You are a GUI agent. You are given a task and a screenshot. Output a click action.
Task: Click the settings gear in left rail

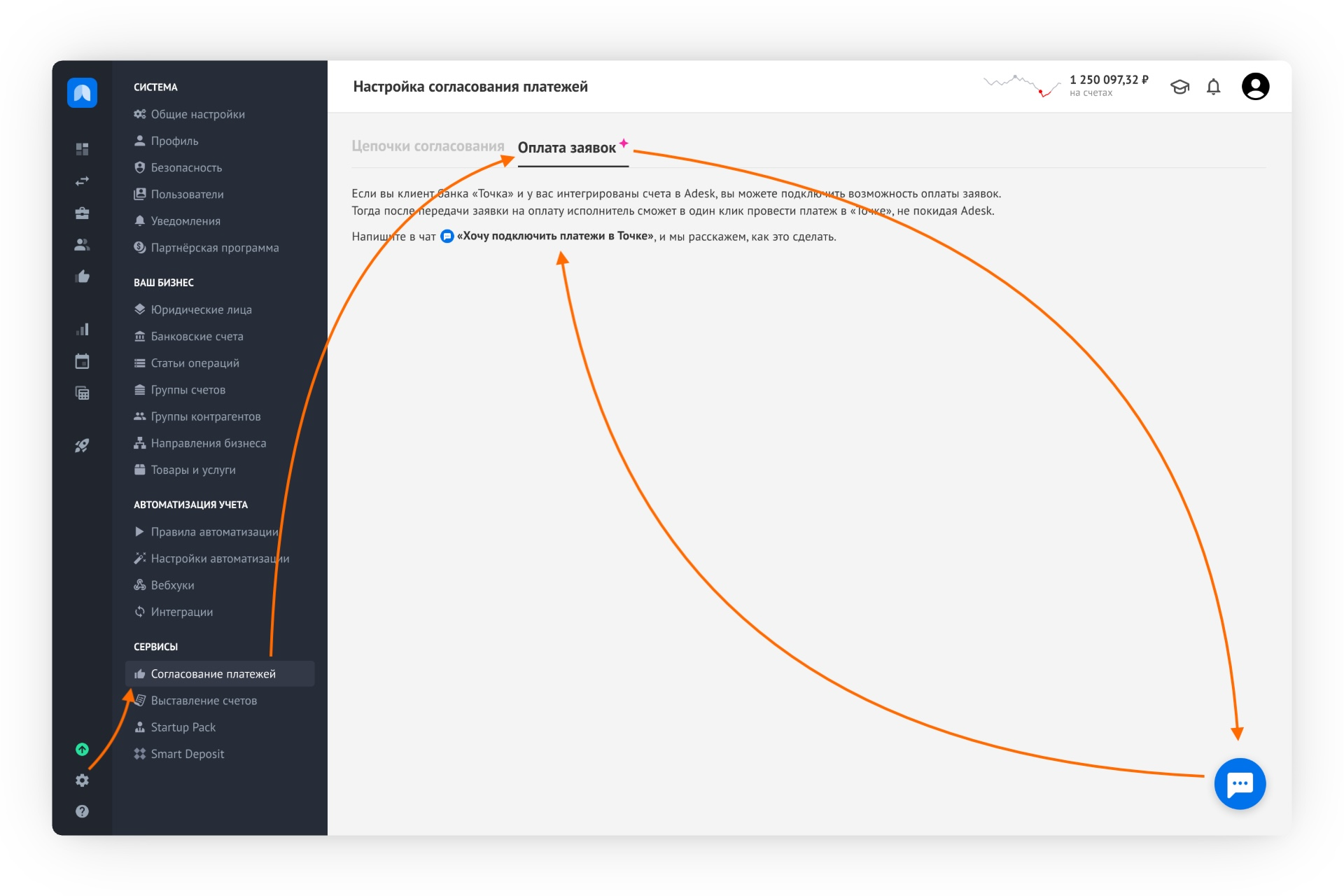click(82, 780)
